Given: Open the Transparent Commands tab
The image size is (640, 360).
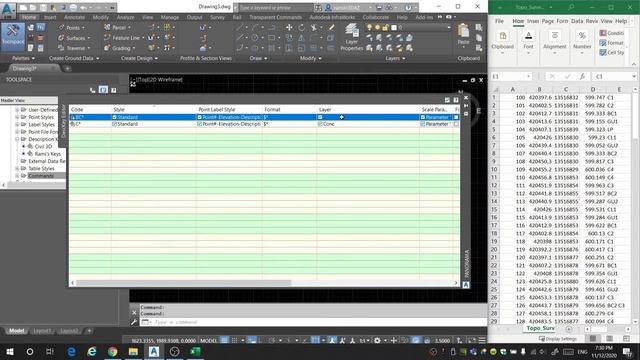Looking at the screenshot, I should coord(275,17).
